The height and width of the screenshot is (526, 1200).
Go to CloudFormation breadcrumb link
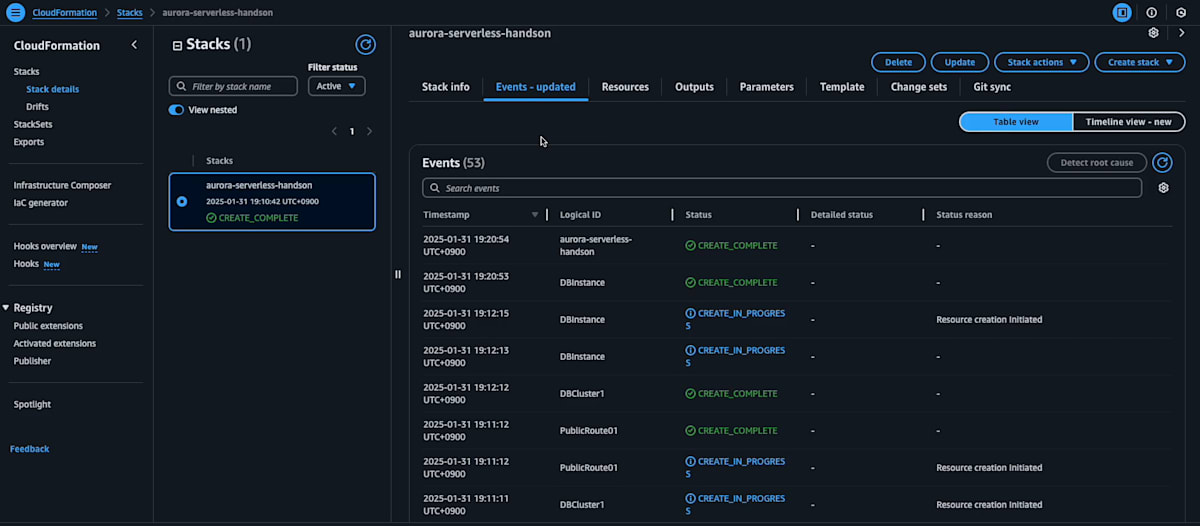[x=65, y=13]
